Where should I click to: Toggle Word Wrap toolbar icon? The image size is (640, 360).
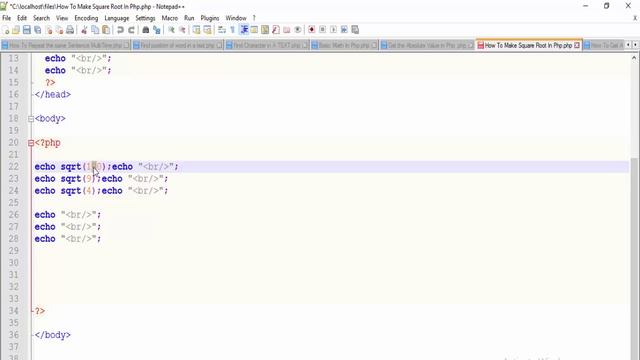click(x=222, y=30)
